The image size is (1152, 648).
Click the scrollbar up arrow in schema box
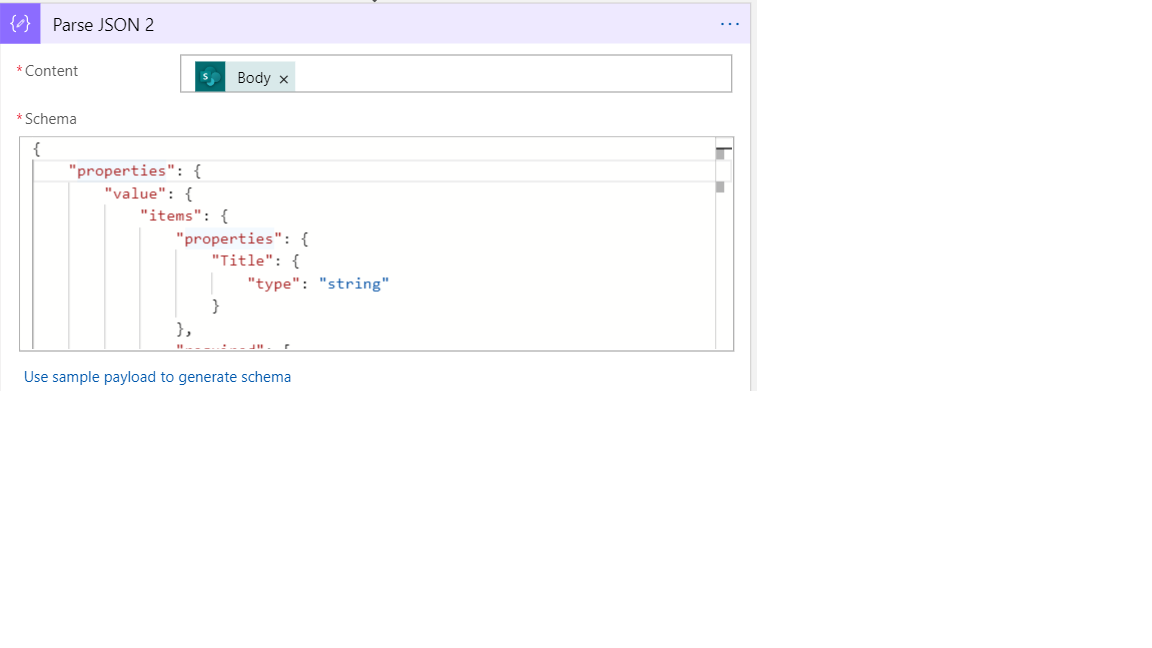(721, 147)
